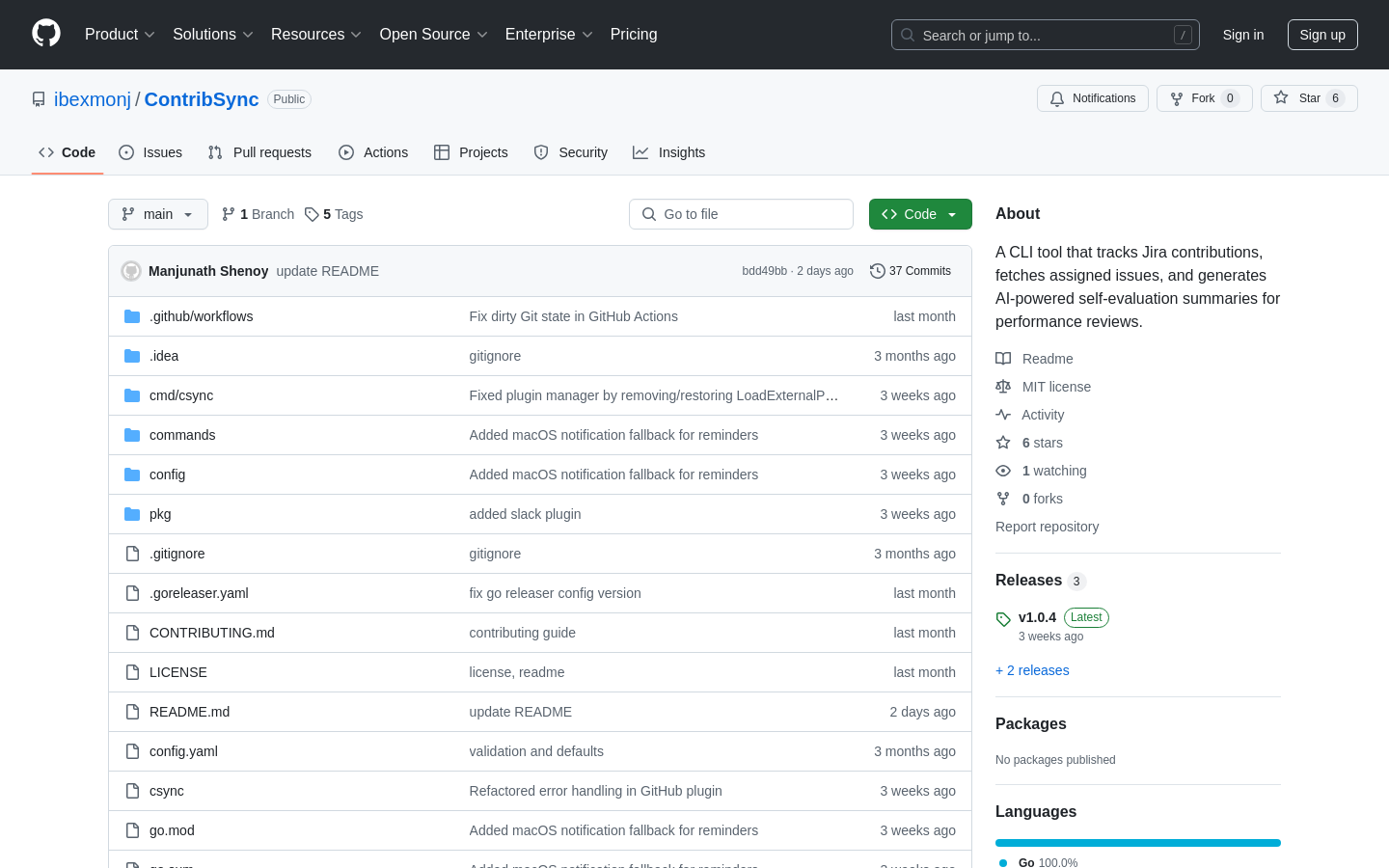Screen dimensions: 1389x868
Task: Click the tag icon next to 5 Tags
Action: click(312, 214)
